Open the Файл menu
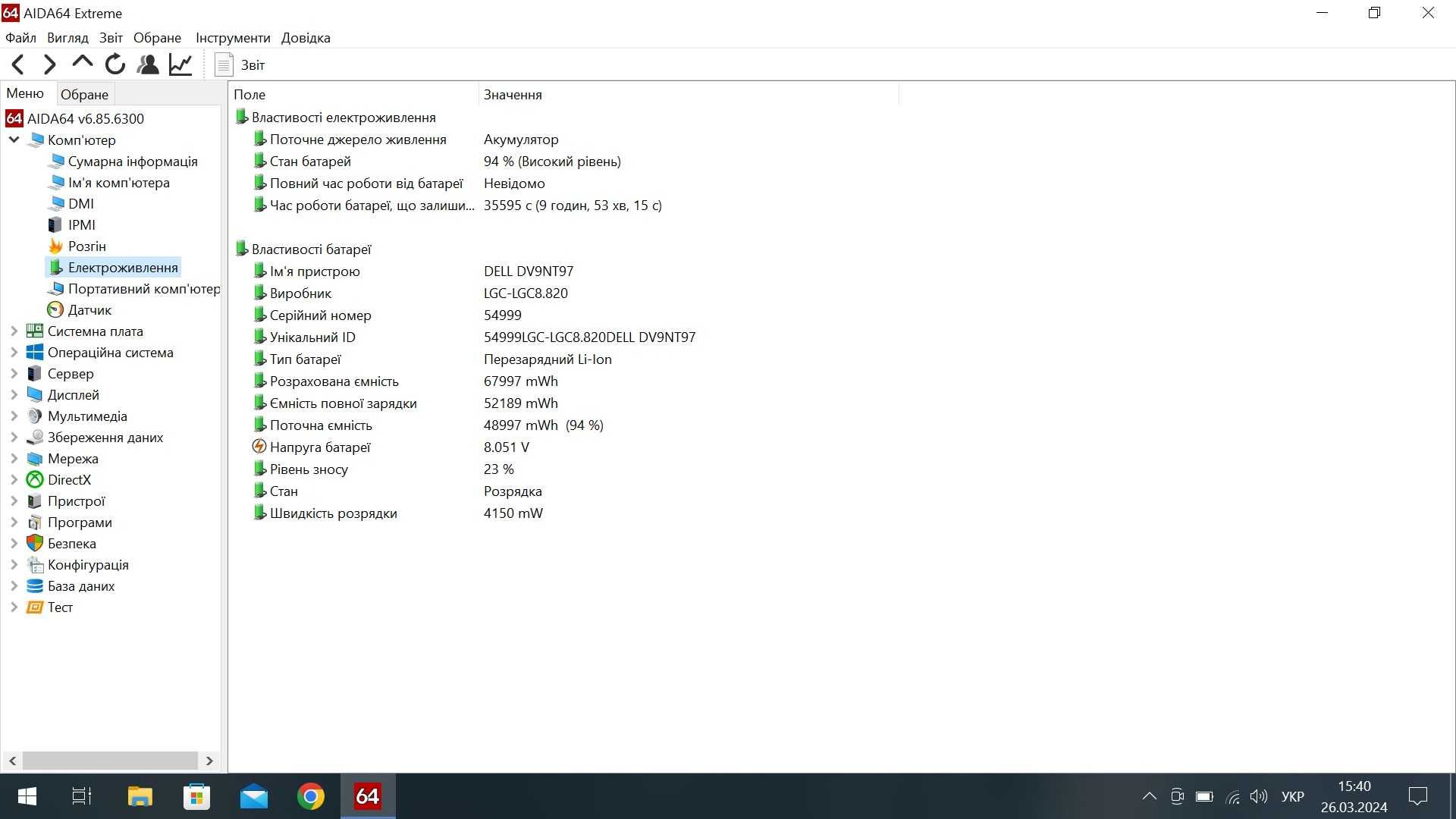This screenshot has height=819, width=1456. 20,38
